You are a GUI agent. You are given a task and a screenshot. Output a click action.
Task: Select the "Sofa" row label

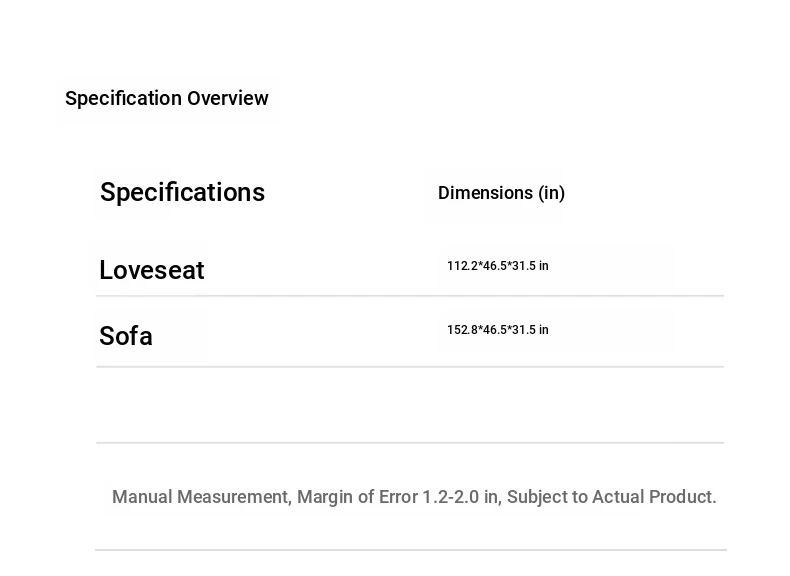point(126,336)
